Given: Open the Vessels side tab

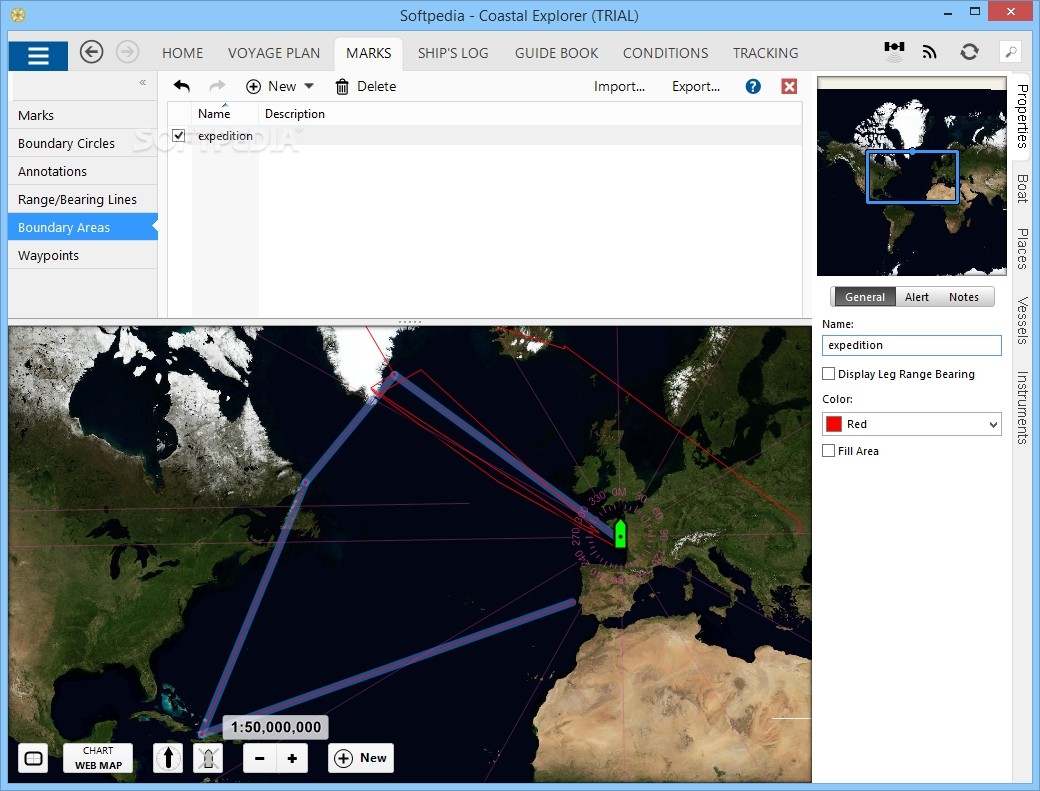Looking at the screenshot, I should [1022, 320].
